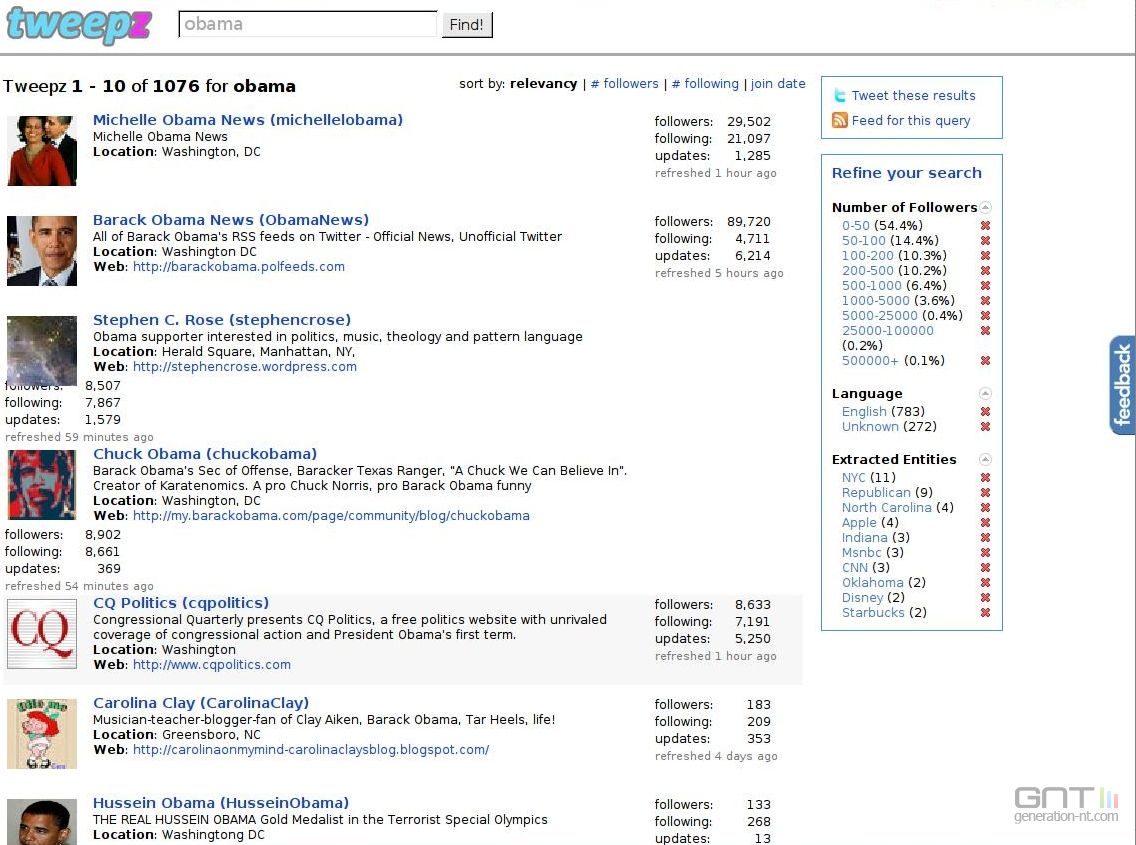Sort results by join date

coord(778,83)
